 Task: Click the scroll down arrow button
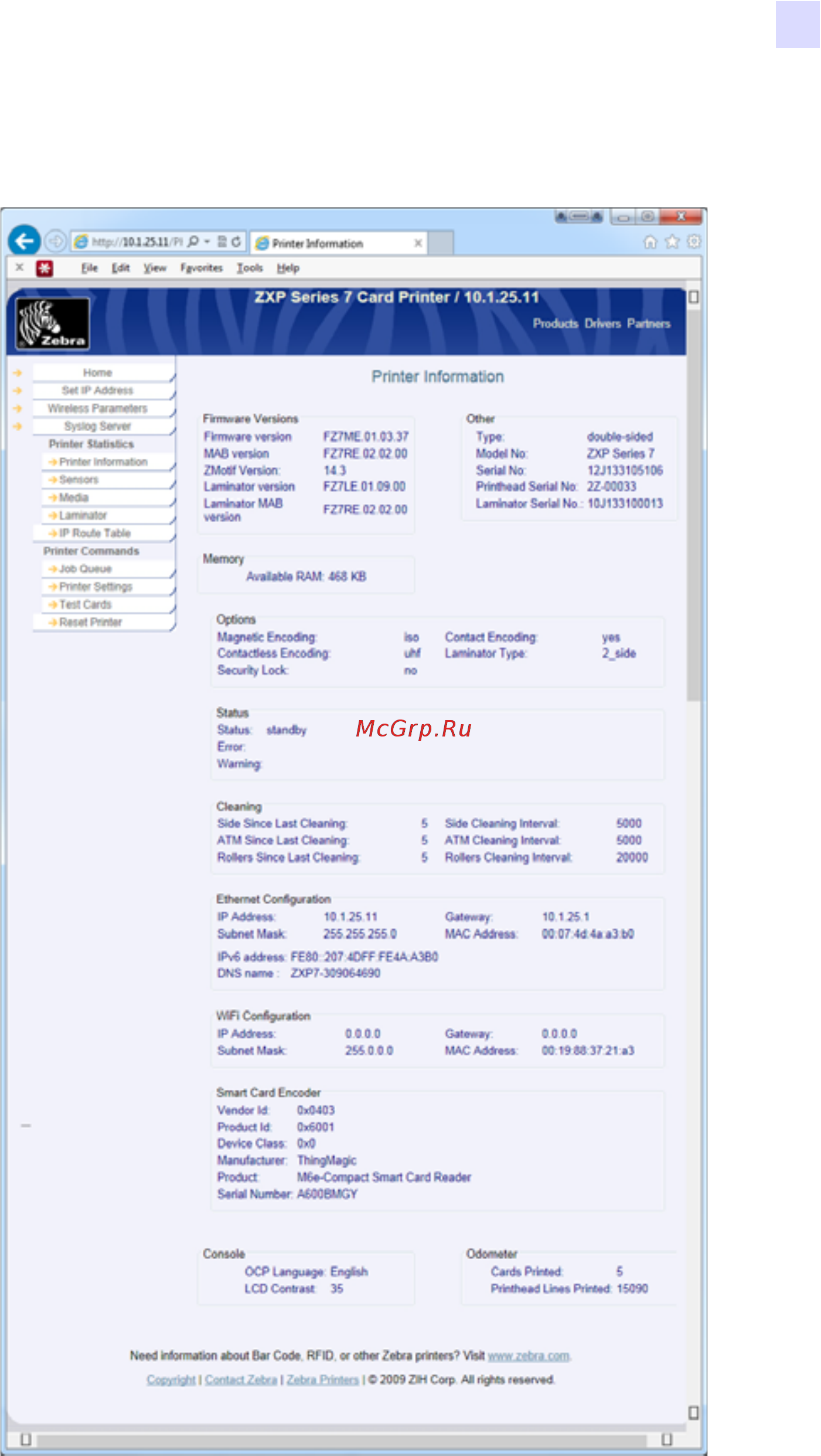tap(694, 1413)
